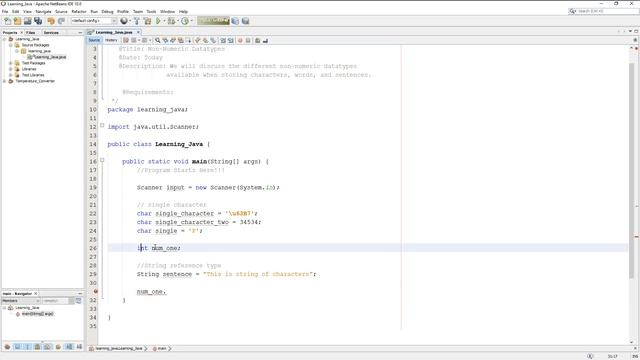
Task: Switch to the Services tab
Action: [51, 32]
